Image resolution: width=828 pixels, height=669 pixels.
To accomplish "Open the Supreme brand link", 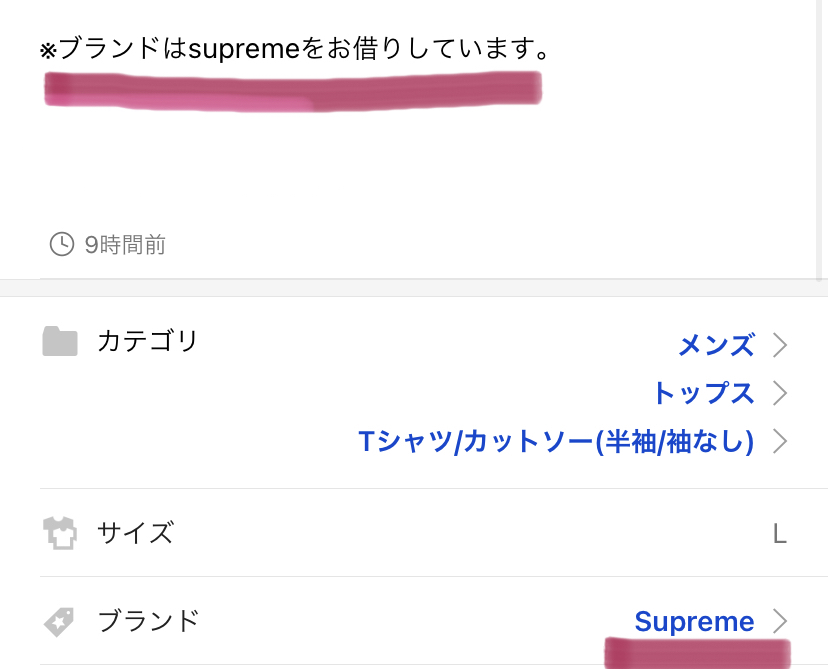I will tap(694, 622).
